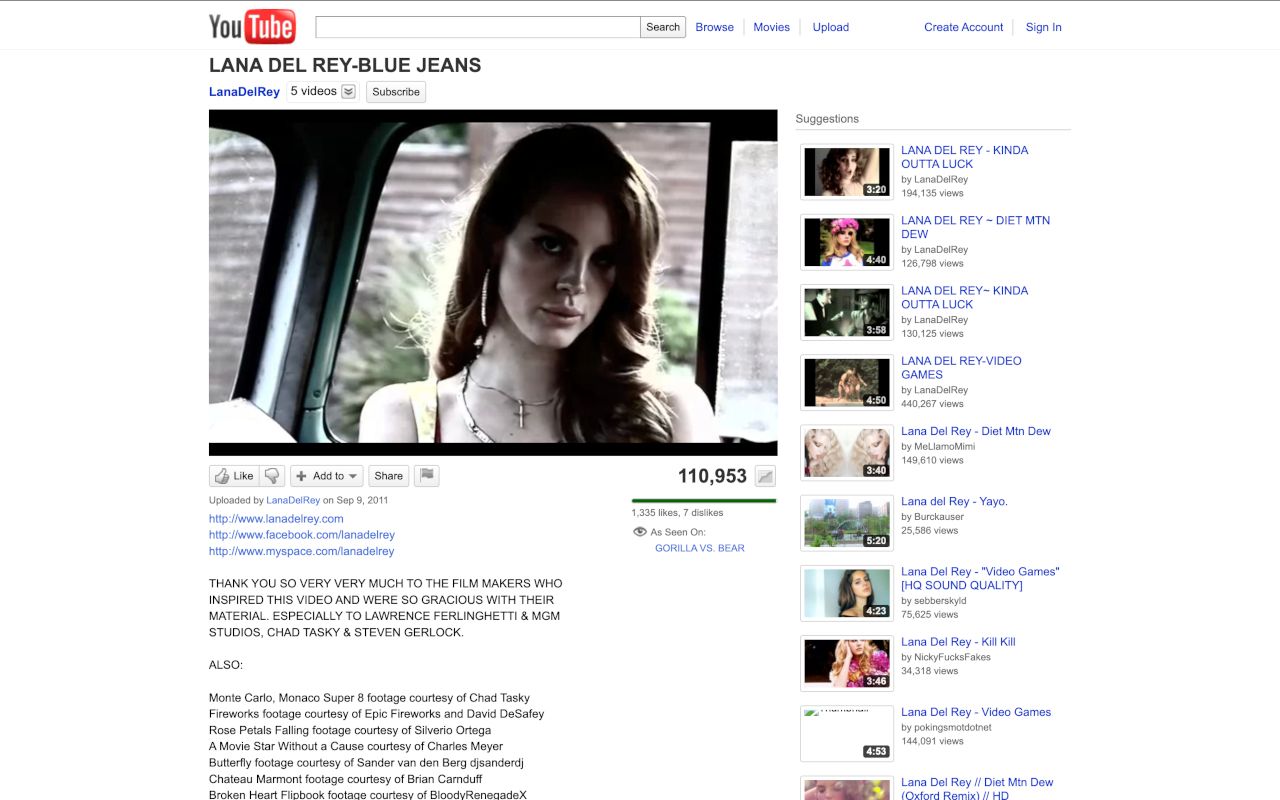Click the '440,267 views' text
The height and width of the screenshot is (800, 1280).
(x=932, y=404)
